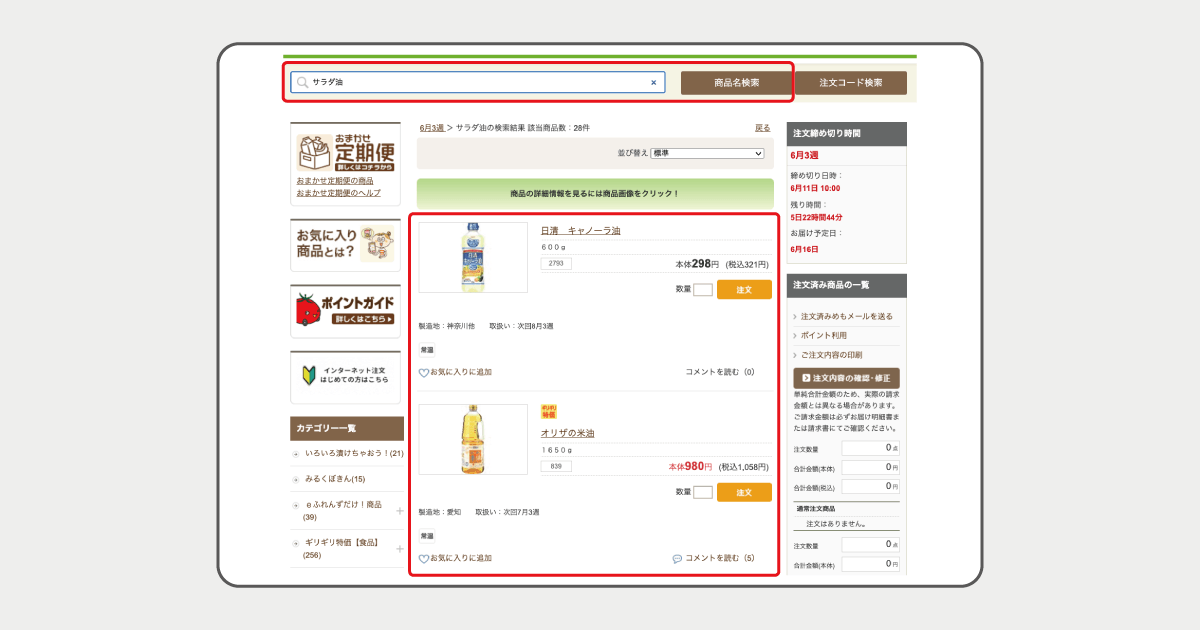Click the beginner mark インターネット注文 banner

(x=345, y=376)
